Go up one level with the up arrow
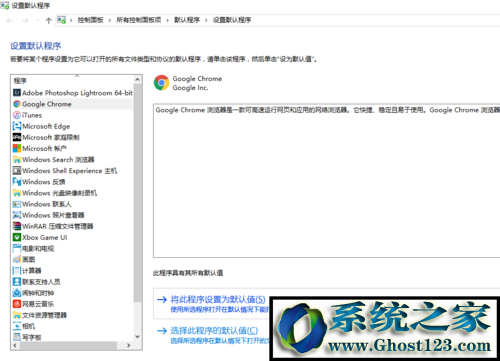Image resolution: width=500 pixels, height=361 pixels. point(48,21)
